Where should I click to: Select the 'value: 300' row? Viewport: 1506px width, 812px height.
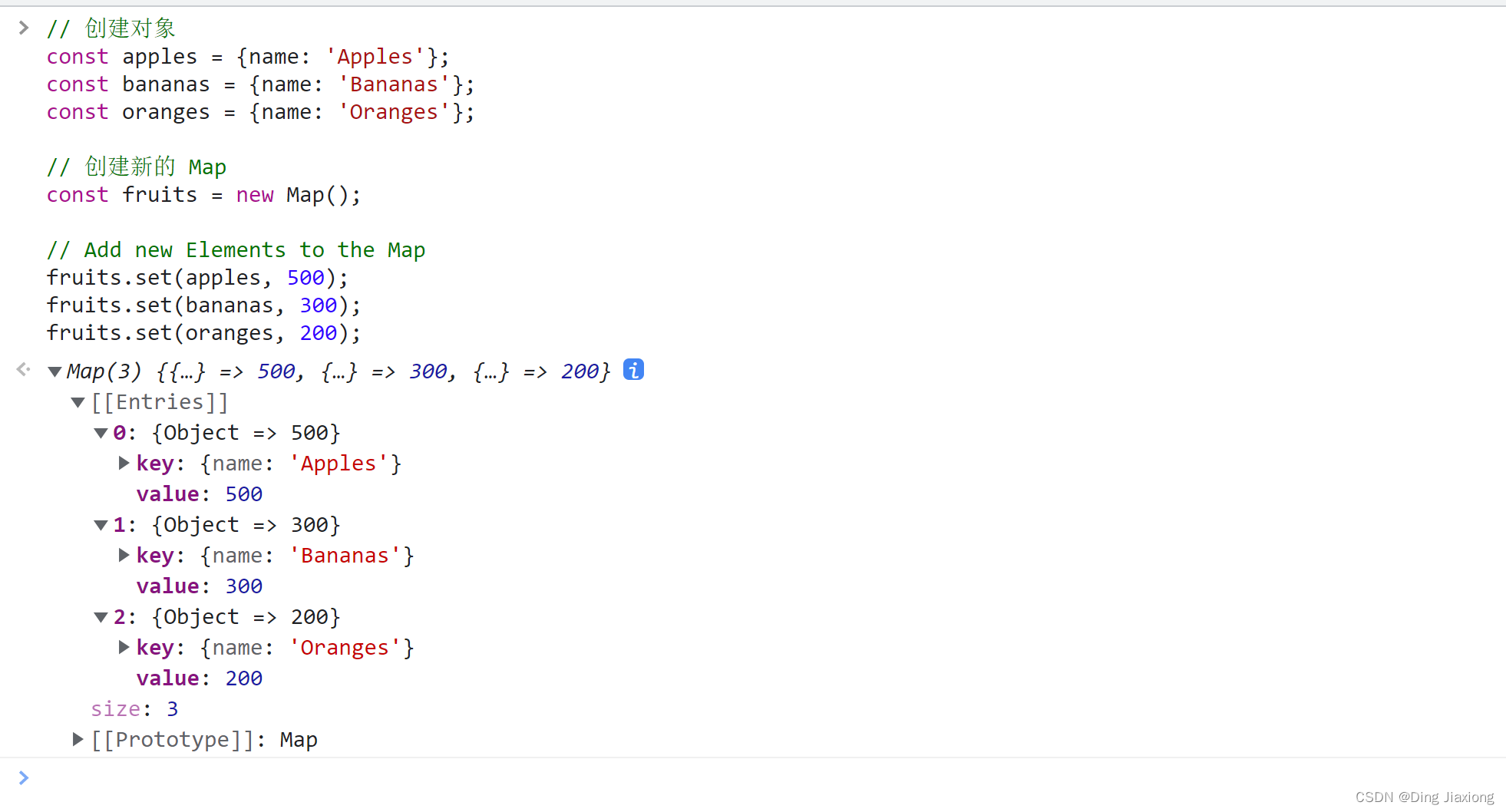coord(200,586)
